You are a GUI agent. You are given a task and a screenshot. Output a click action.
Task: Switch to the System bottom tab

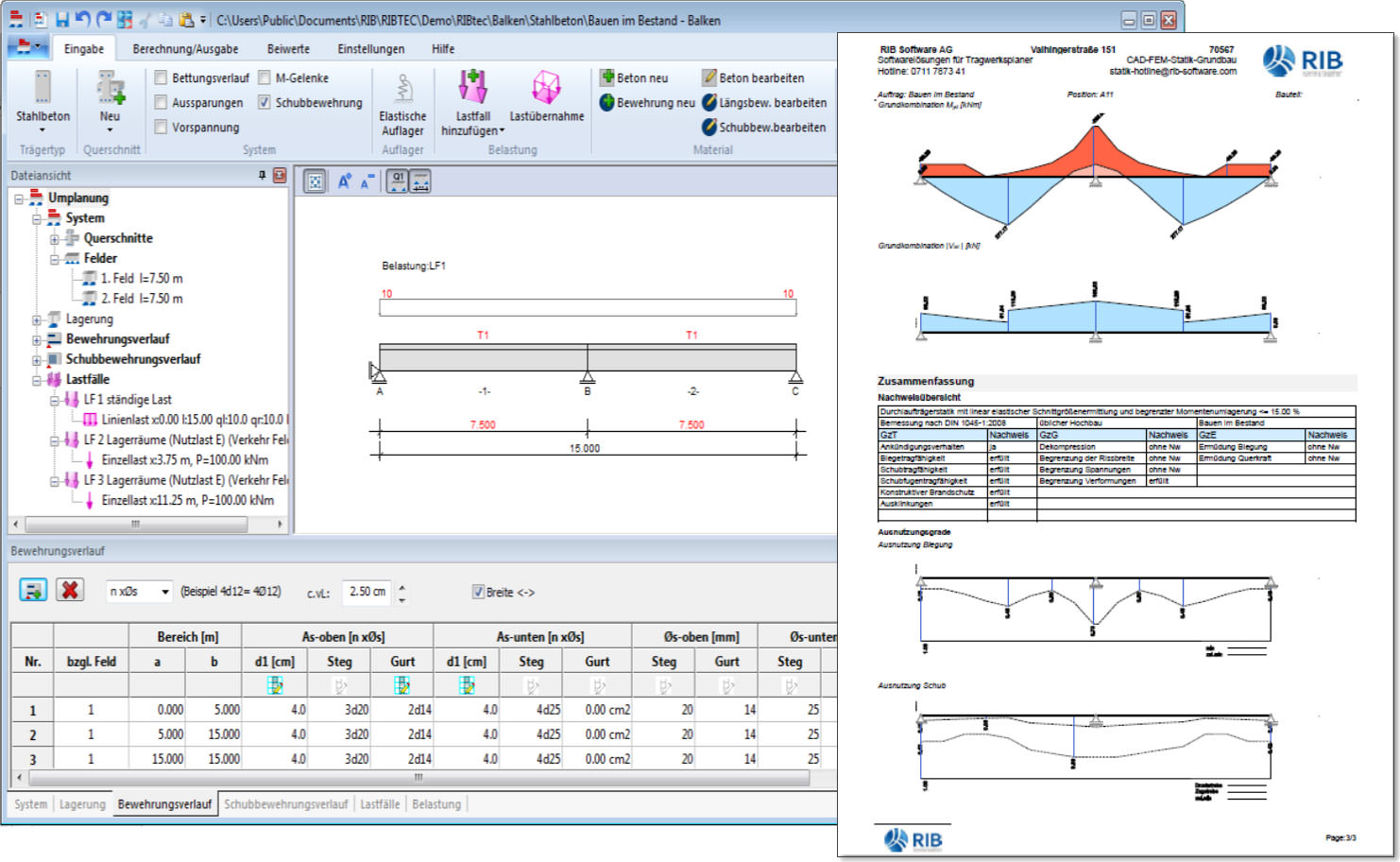[30, 804]
